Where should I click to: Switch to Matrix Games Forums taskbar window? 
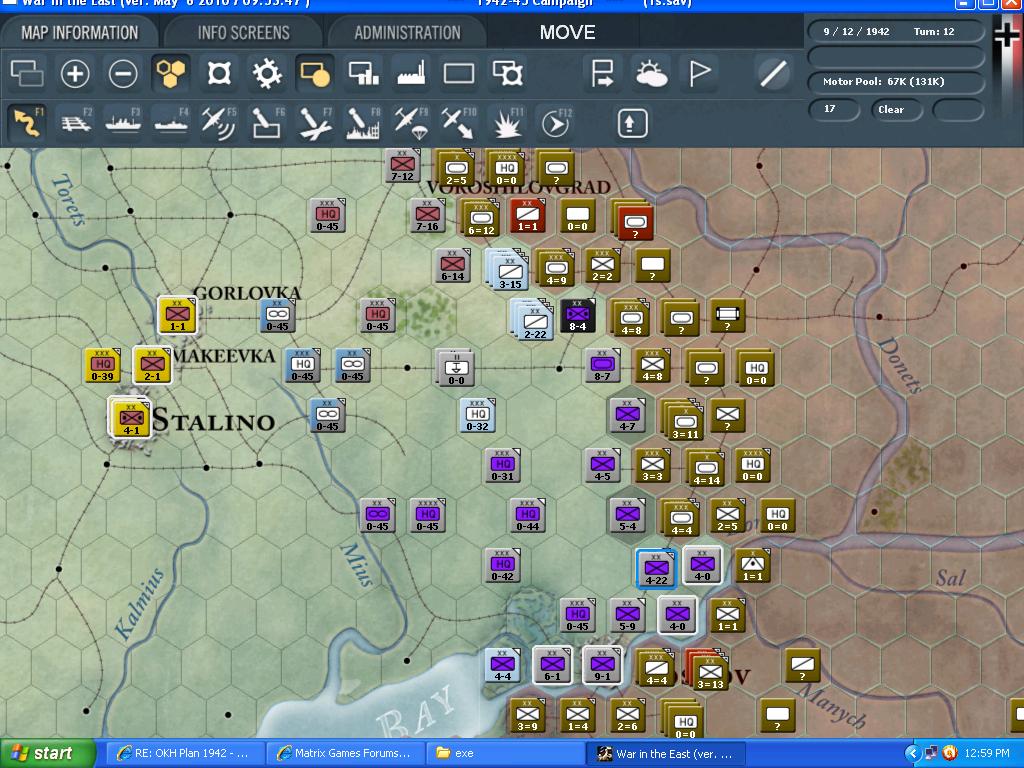[x=345, y=754]
